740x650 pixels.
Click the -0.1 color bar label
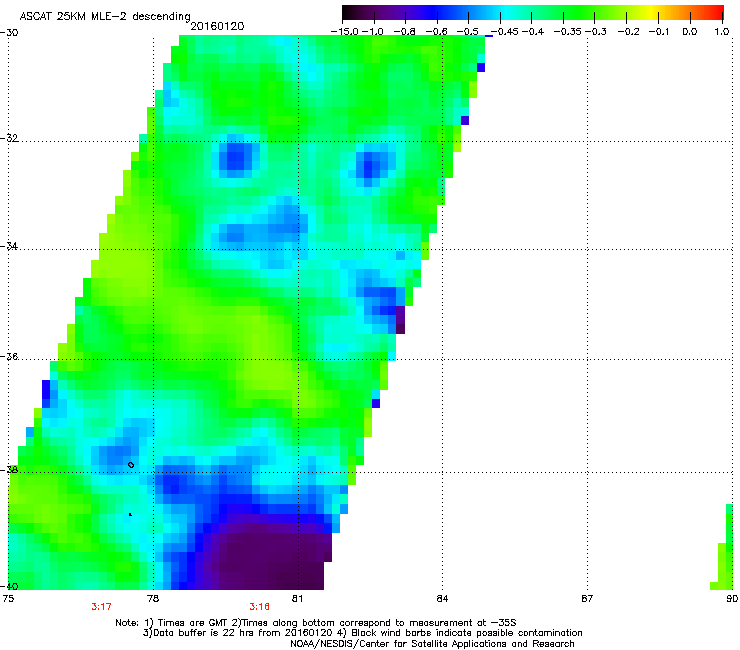click(659, 32)
